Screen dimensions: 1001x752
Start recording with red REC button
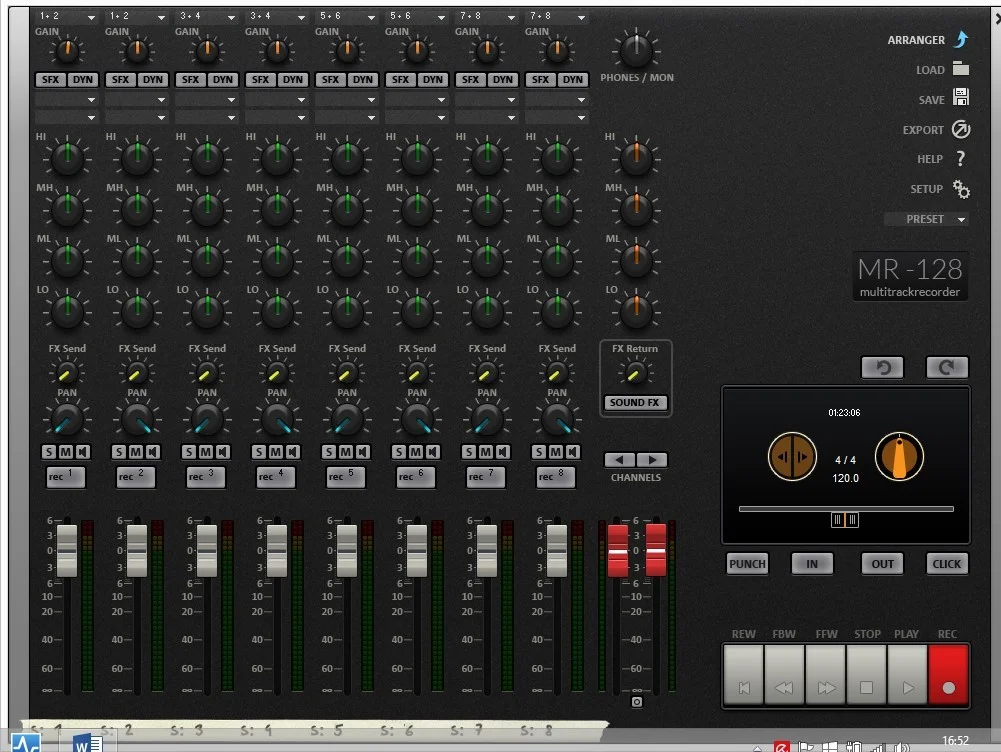[x=949, y=674]
